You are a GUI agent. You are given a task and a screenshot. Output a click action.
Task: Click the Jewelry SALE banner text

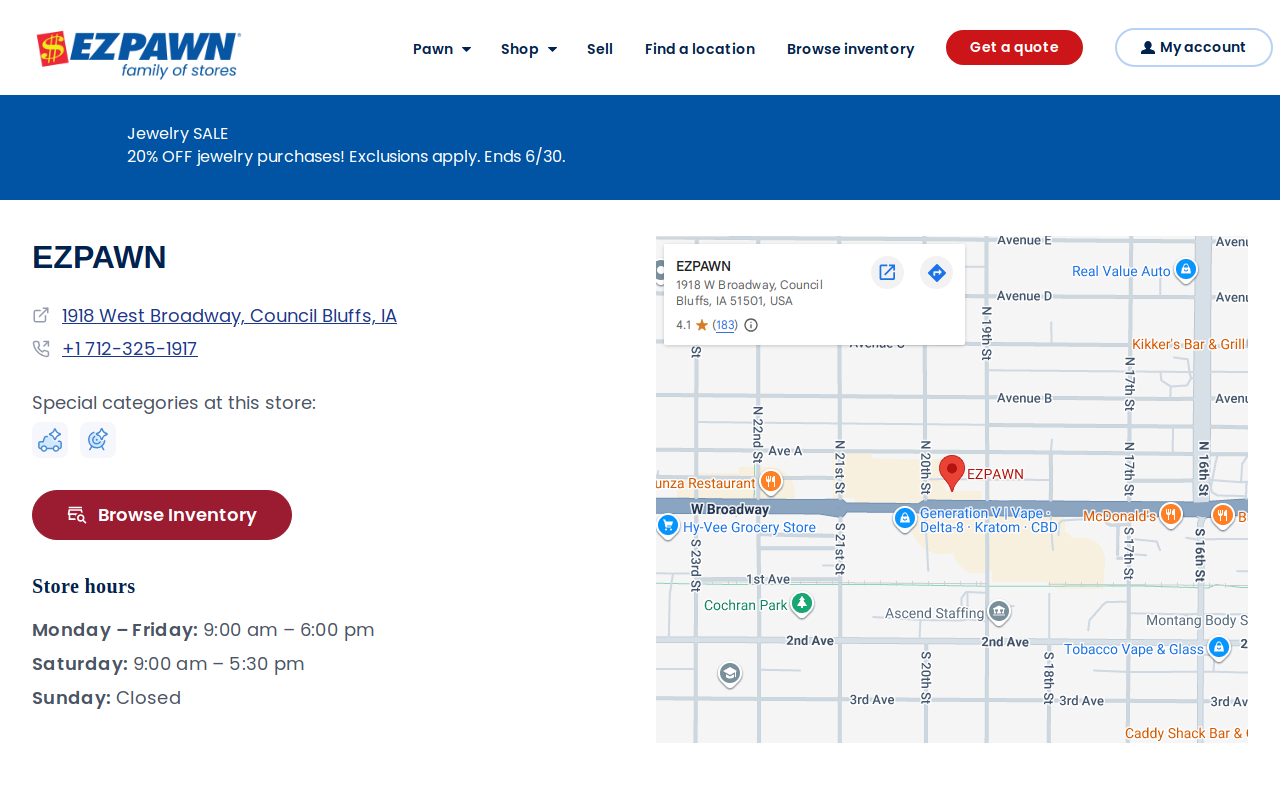[x=178, y=133]
